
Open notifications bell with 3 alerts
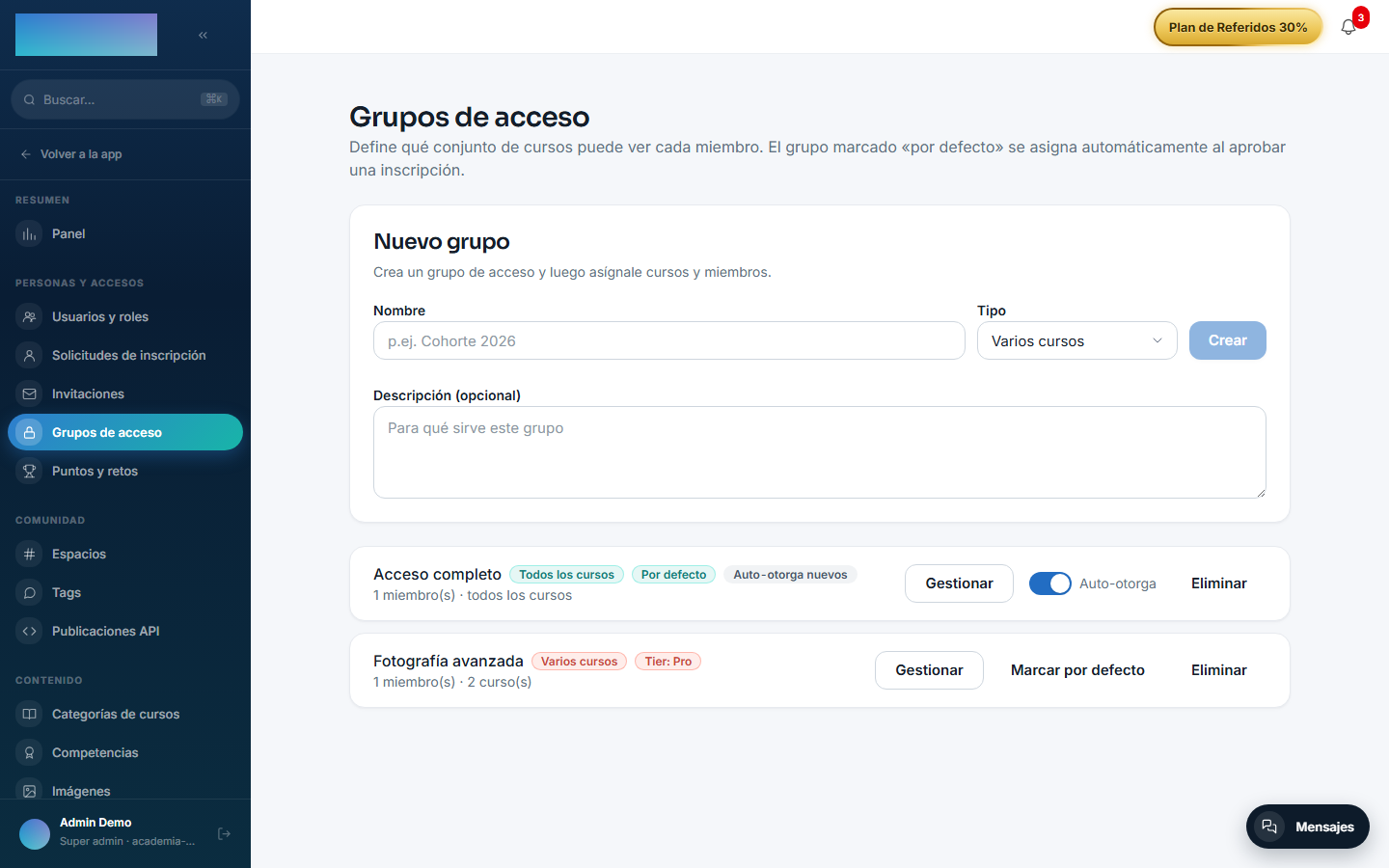pyautogui.click(x=1348, y=27)
